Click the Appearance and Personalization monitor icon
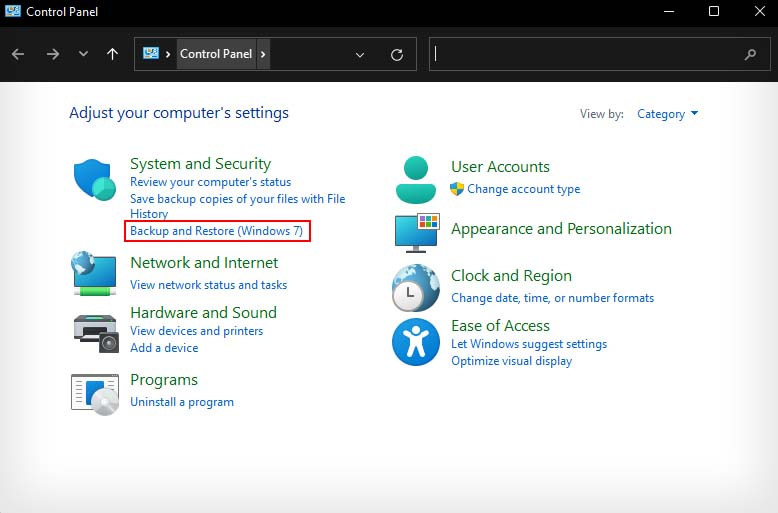This screenshot has height=513, width=778. tap(417, 233)
